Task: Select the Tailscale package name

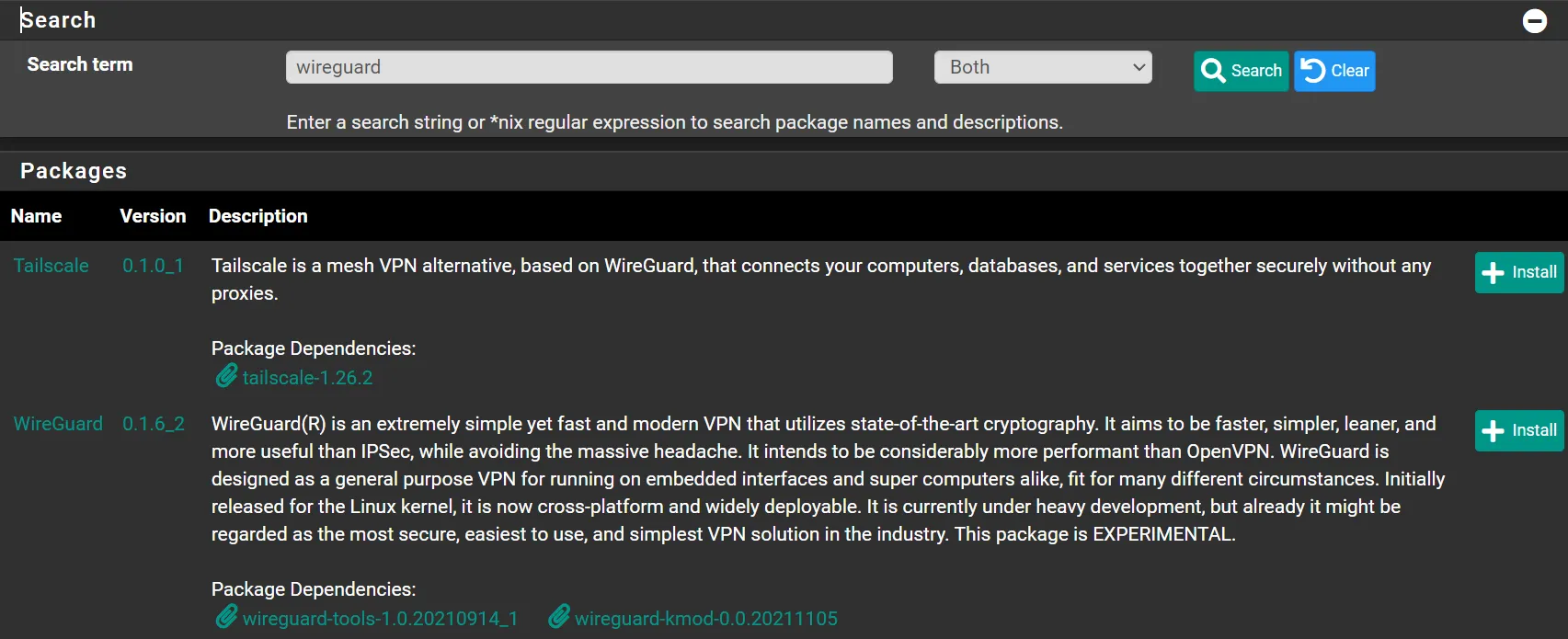Action: point(51,266)
